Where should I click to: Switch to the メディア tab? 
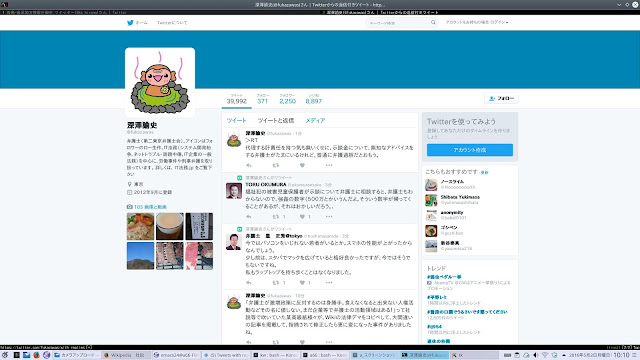315,120
